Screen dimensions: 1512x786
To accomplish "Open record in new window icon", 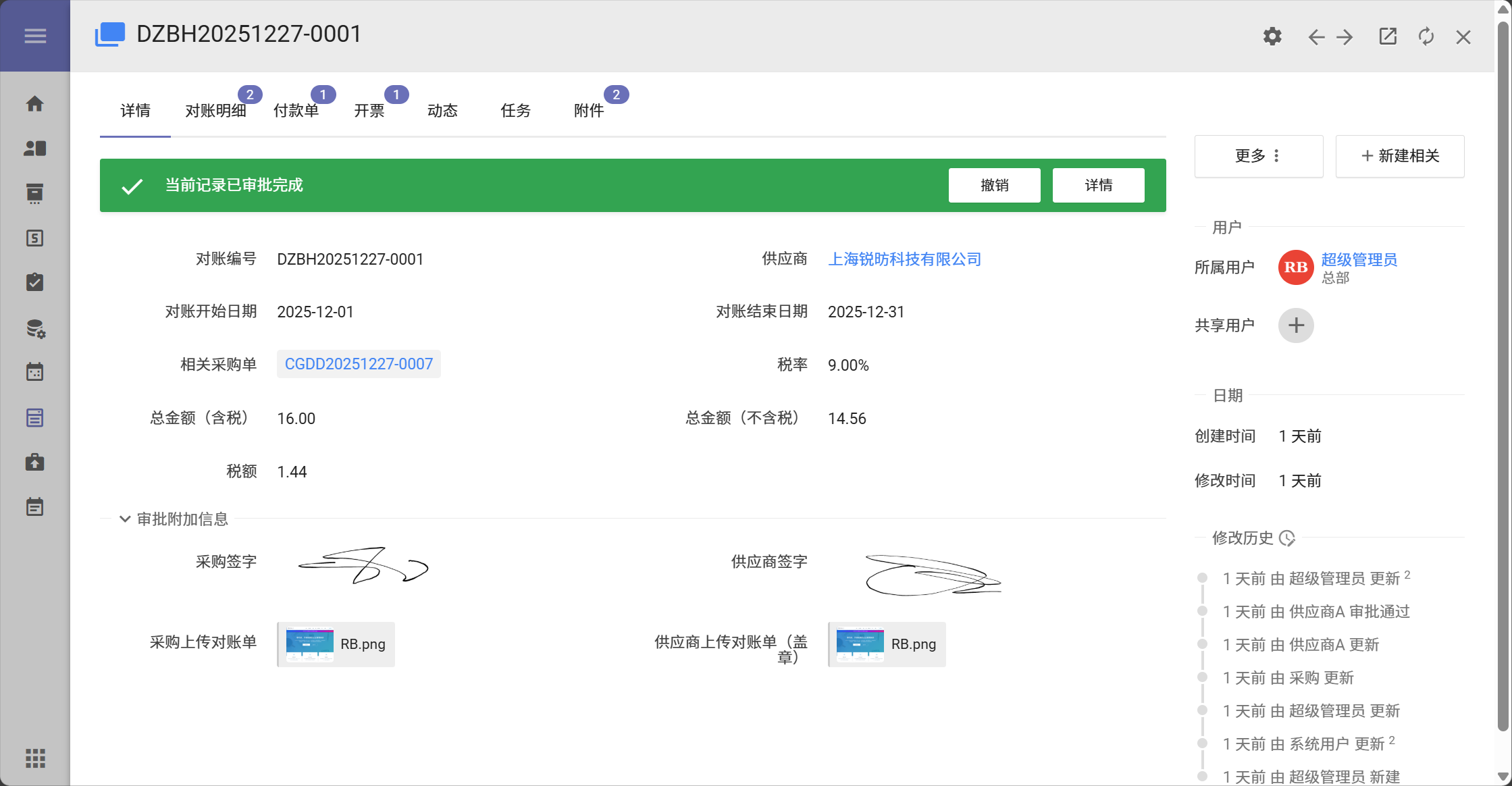I will [x=1388, y=36].
